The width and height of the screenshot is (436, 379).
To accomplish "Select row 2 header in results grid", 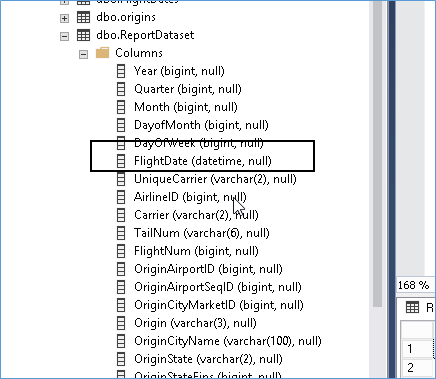I will (417, 368).
